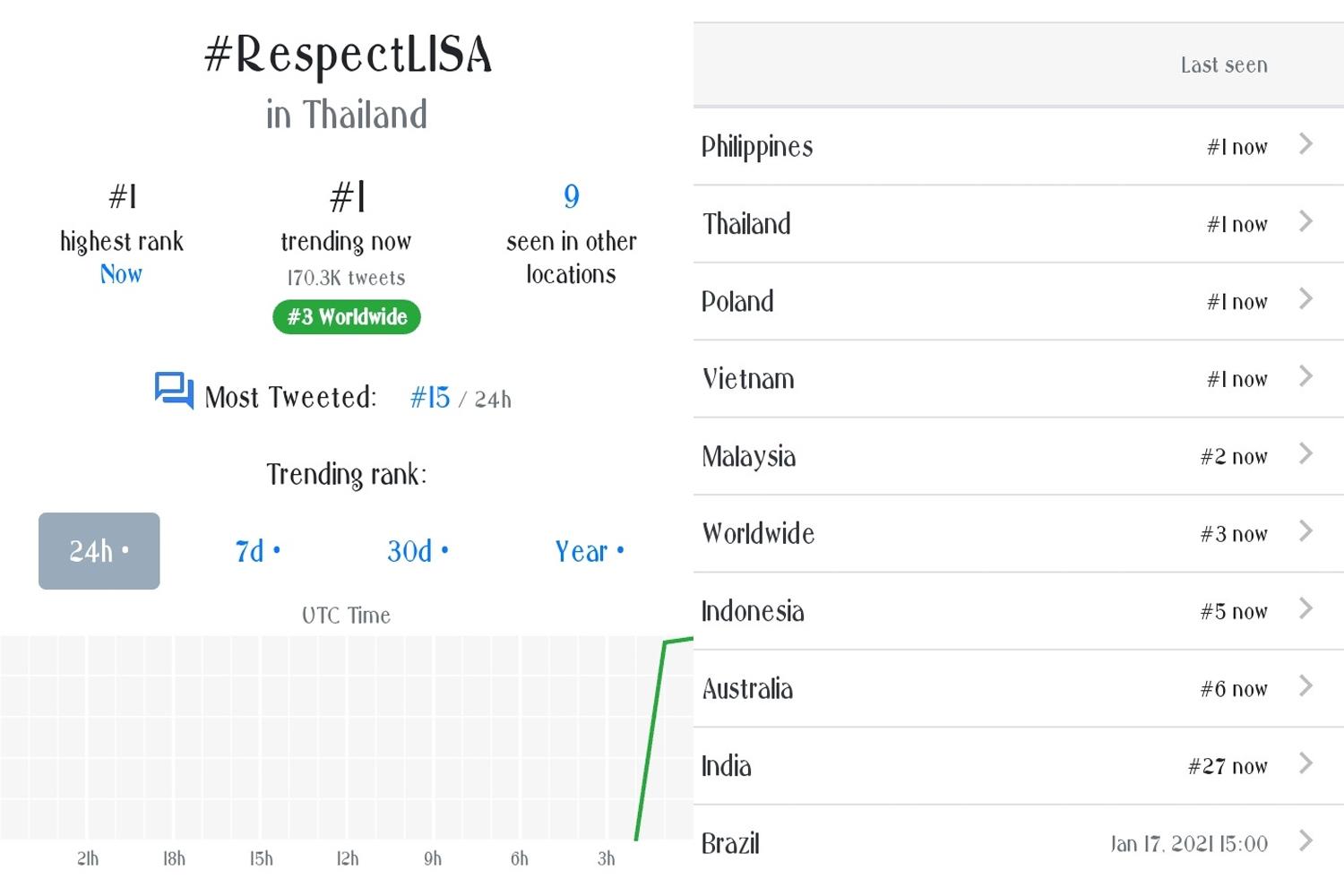Image resolution: width=1344 pixels, height=896 pixels.
Task: Click the Brazil row chevron icon
Action: click(1305, 840)
